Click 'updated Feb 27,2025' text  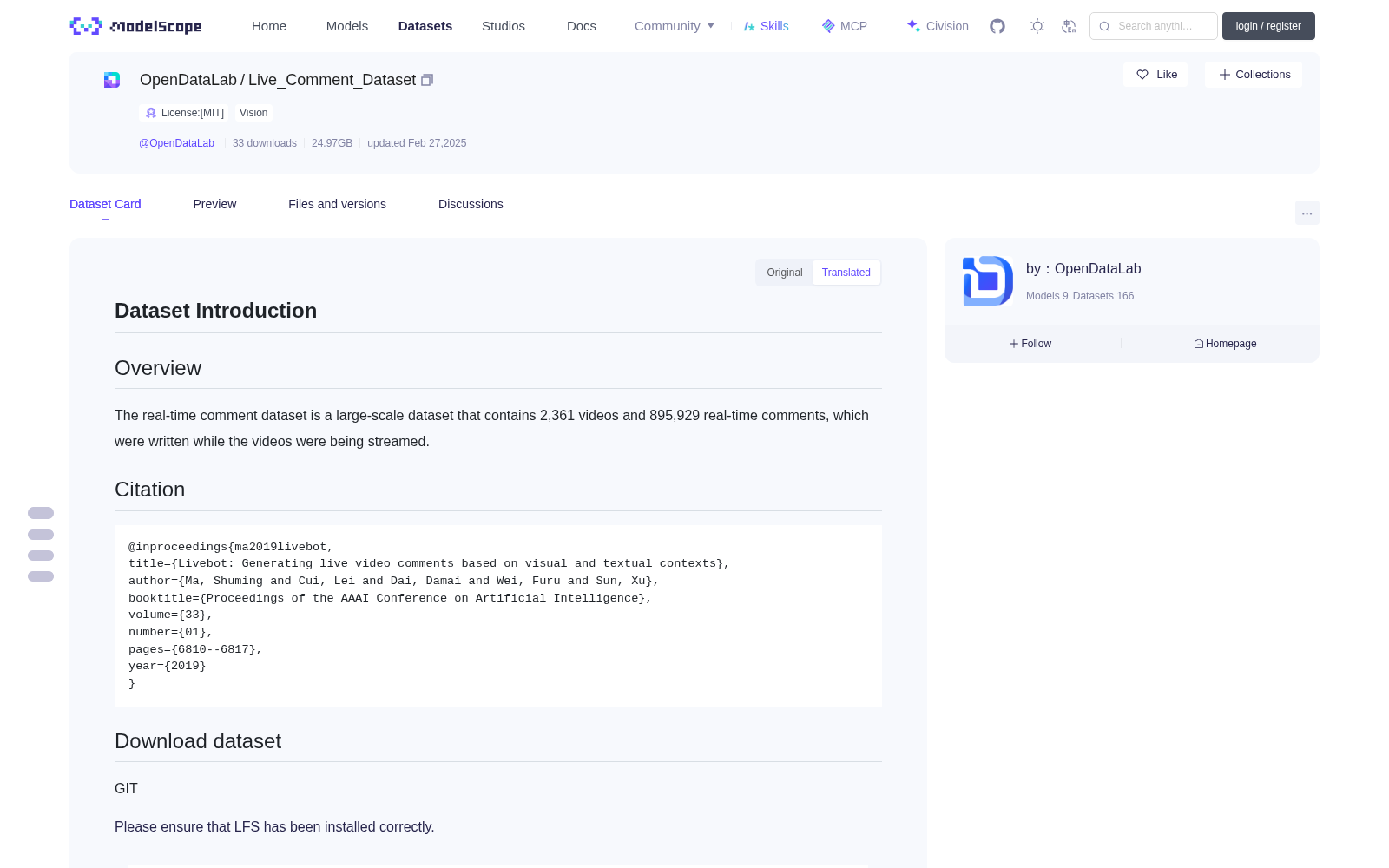coord(417,143)
